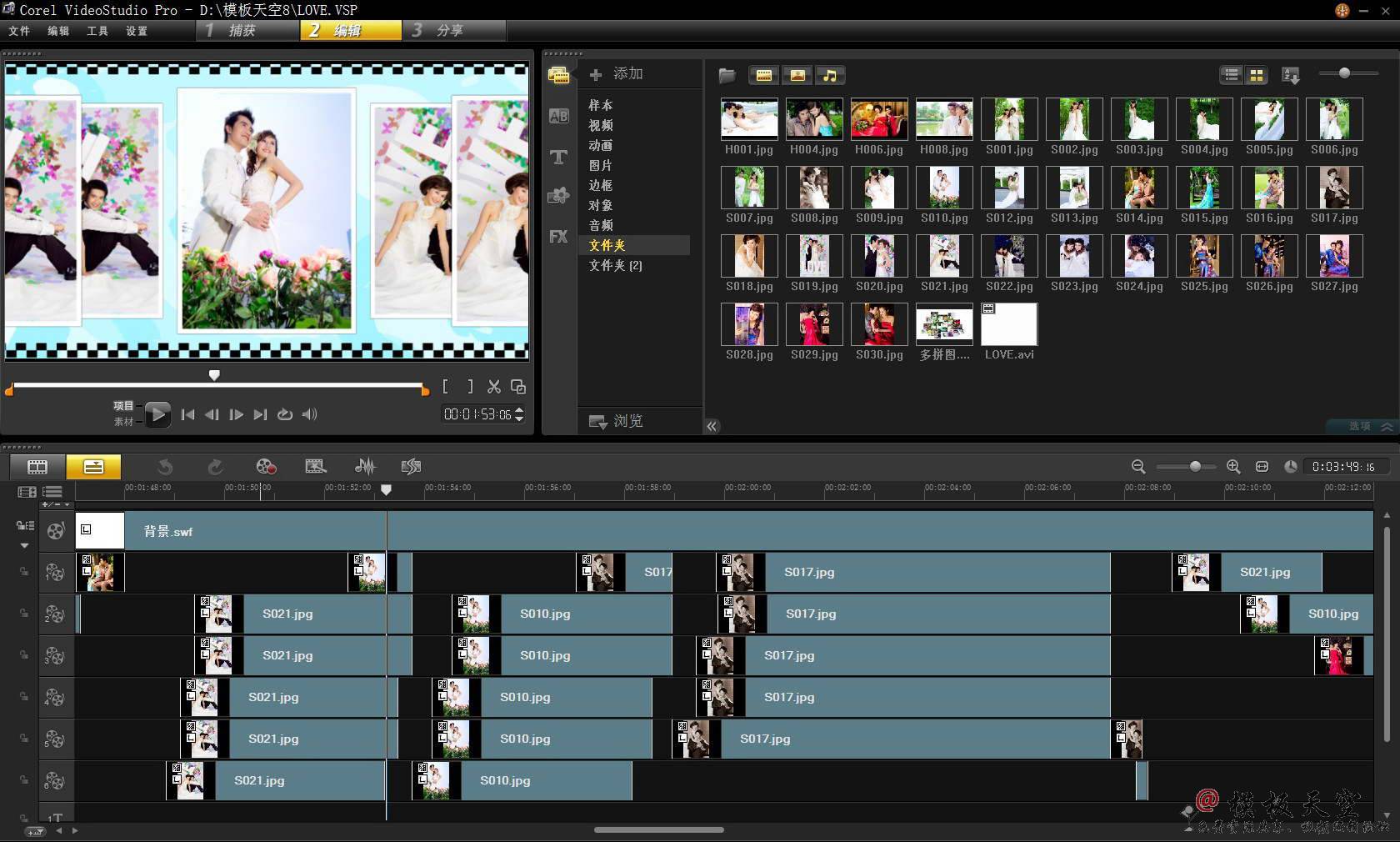This screenshot has width=1400, height=842.
Task: Open the FX filter library icon
Action: 558,236
